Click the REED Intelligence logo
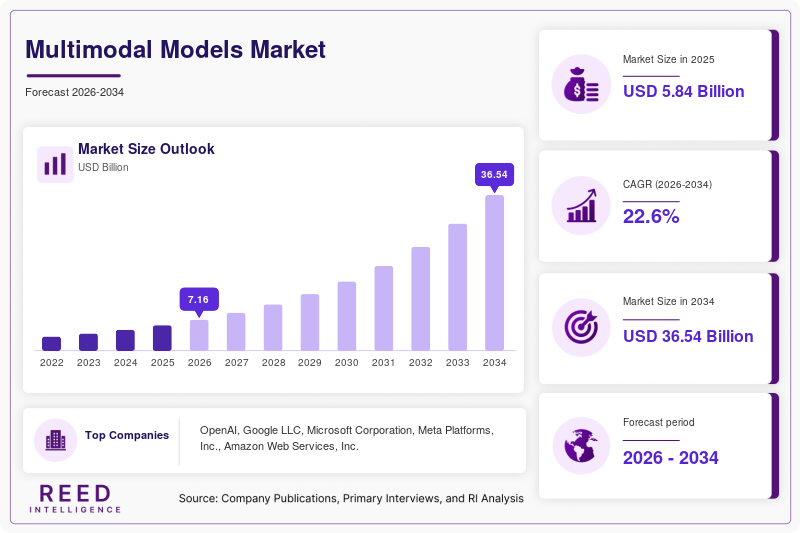Screen dimensions: 800x533 click(75, 498)
